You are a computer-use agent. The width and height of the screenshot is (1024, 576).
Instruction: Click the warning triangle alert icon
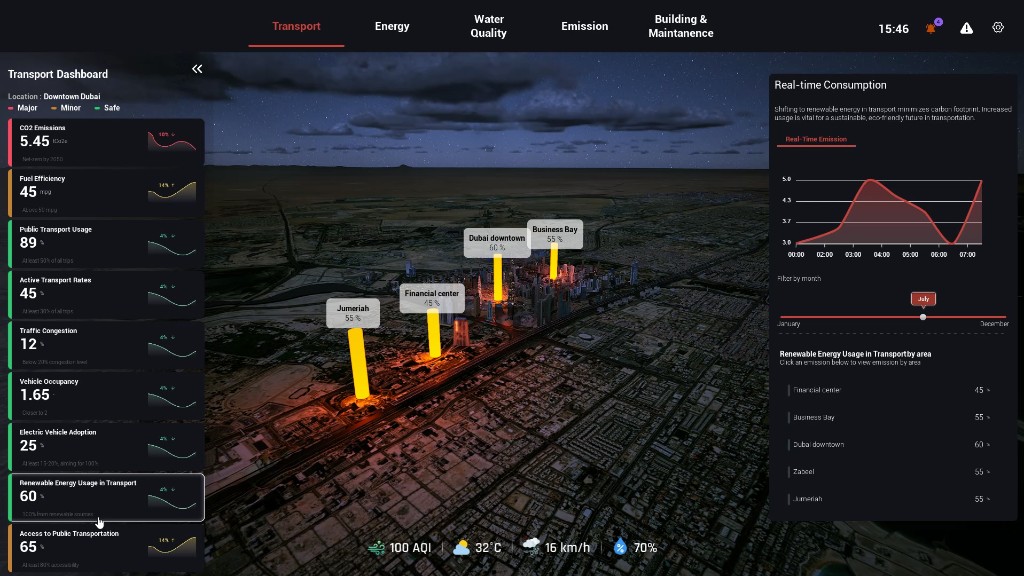click(966, 28)
